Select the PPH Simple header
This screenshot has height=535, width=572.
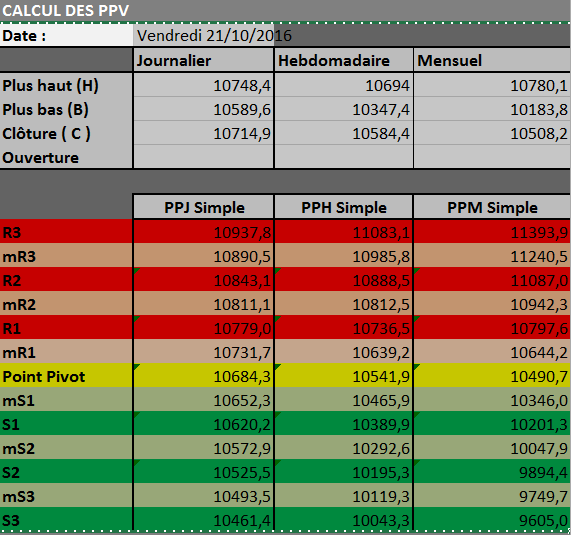tap(344, 207)
